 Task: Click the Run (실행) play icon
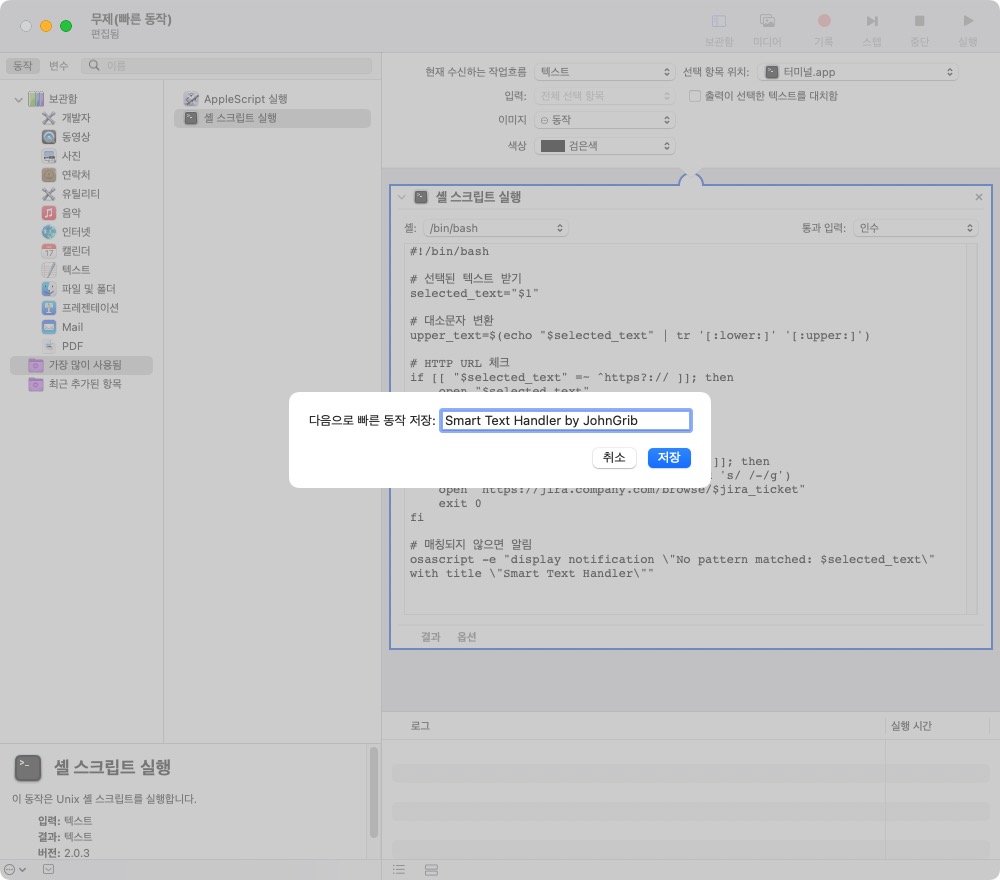tap(967, 21)
